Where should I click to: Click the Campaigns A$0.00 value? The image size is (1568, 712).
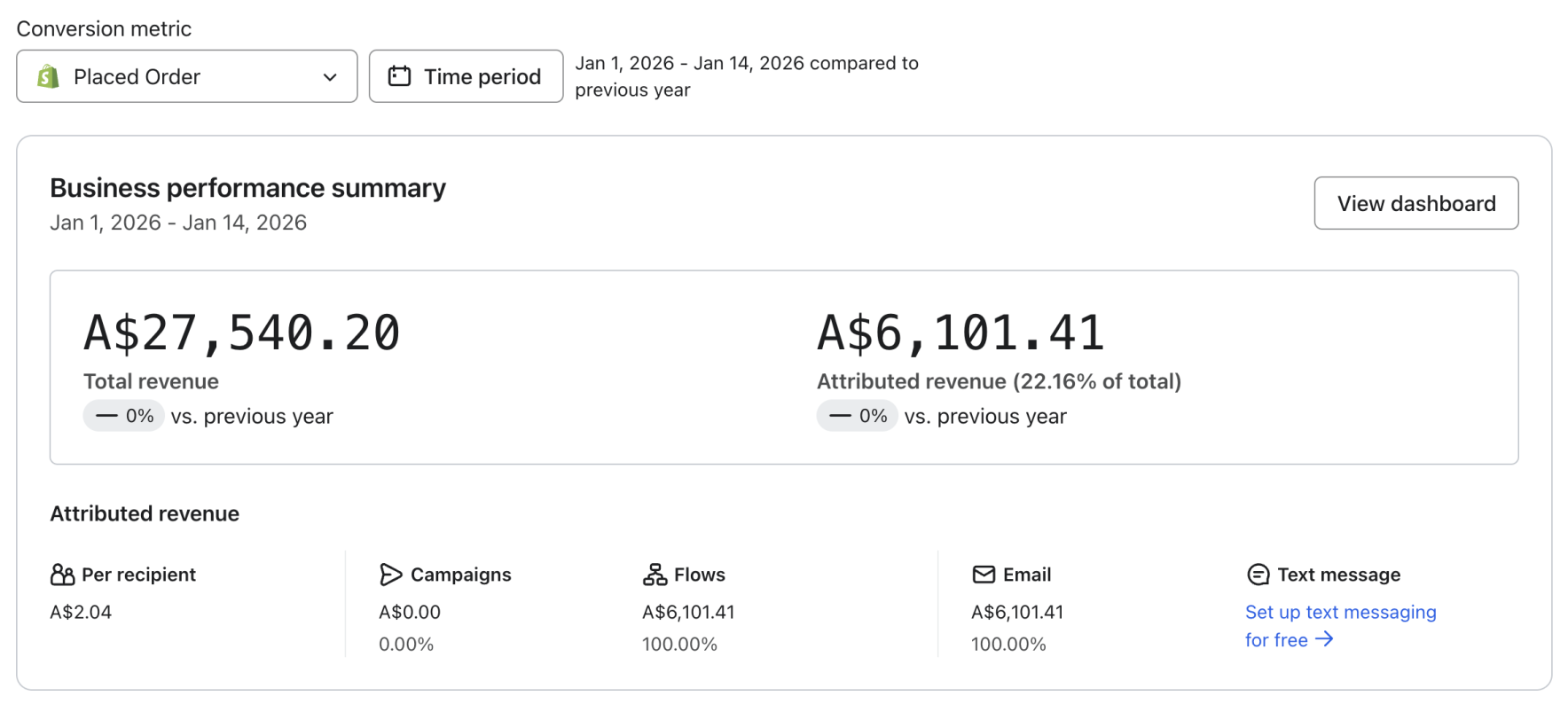click(x=409, y=612)
